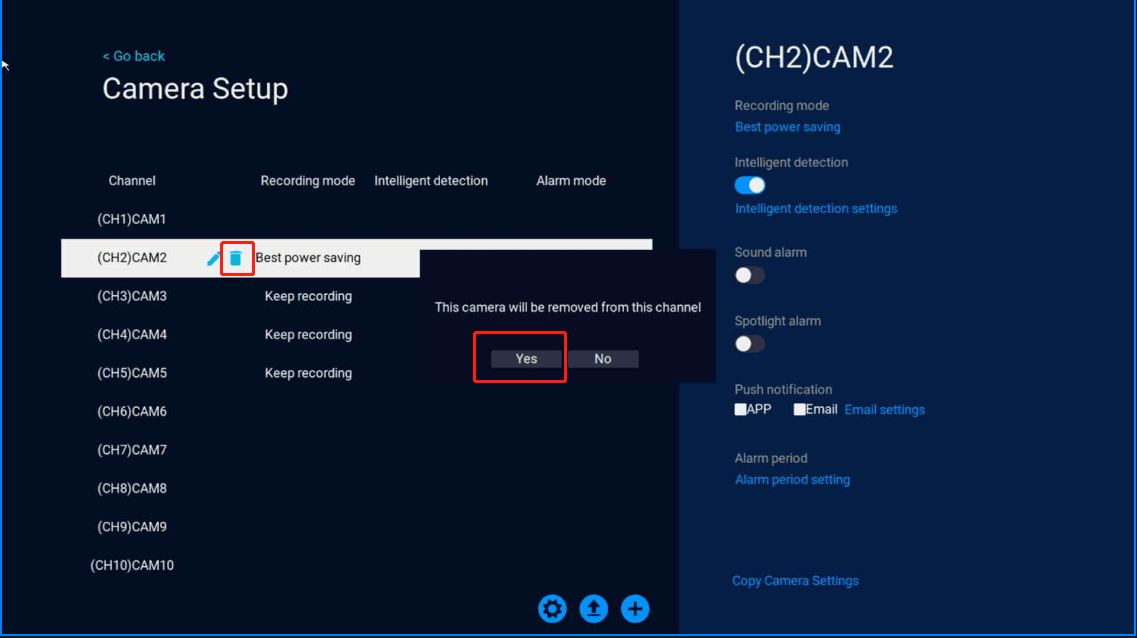Check the APP push notification checkbox
This screenshot has height=638, width=1137.
click(x=741, y=410)
